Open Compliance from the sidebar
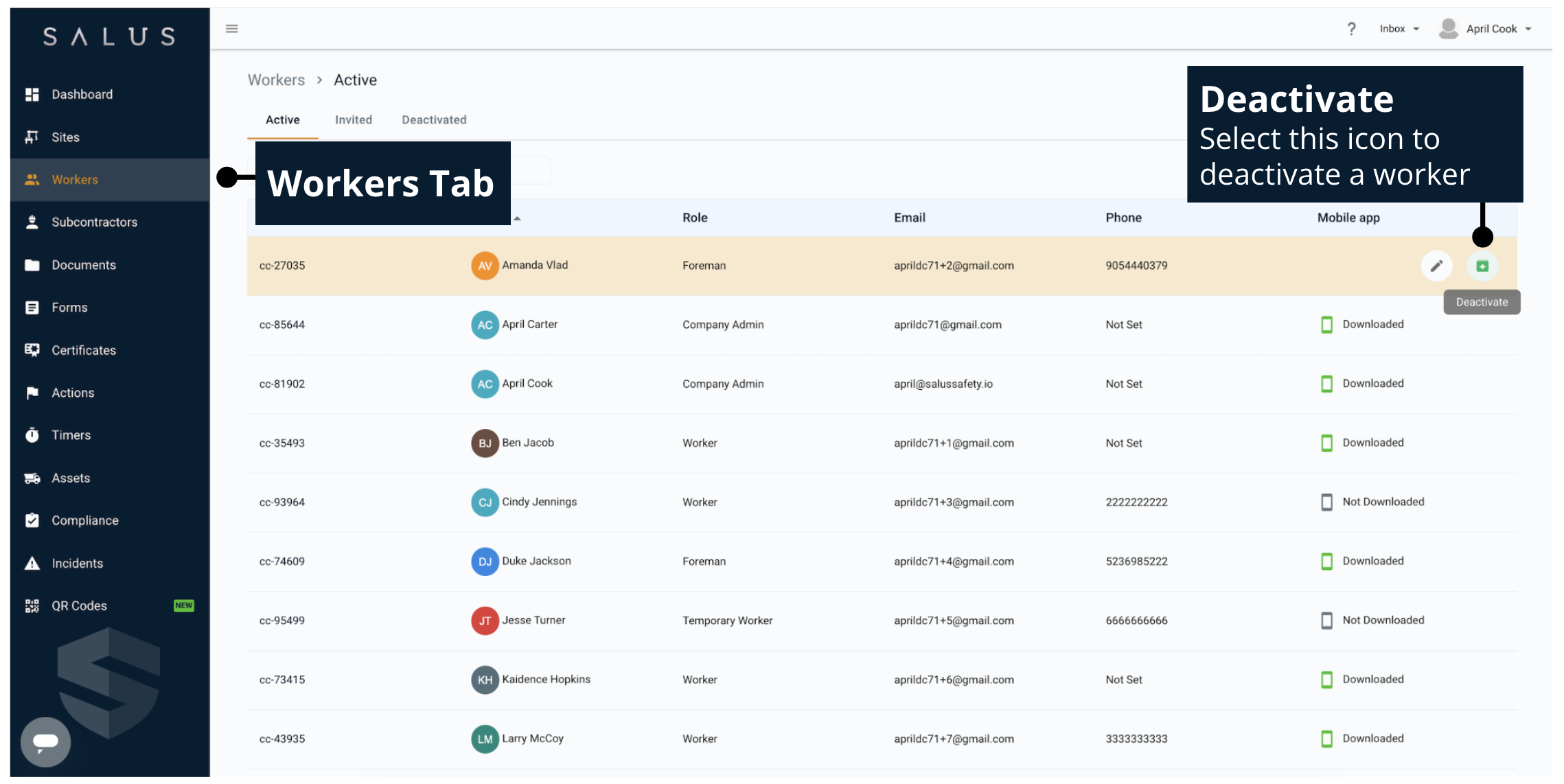The width and height of the screenshot is (1564, 784). (84, 520)
